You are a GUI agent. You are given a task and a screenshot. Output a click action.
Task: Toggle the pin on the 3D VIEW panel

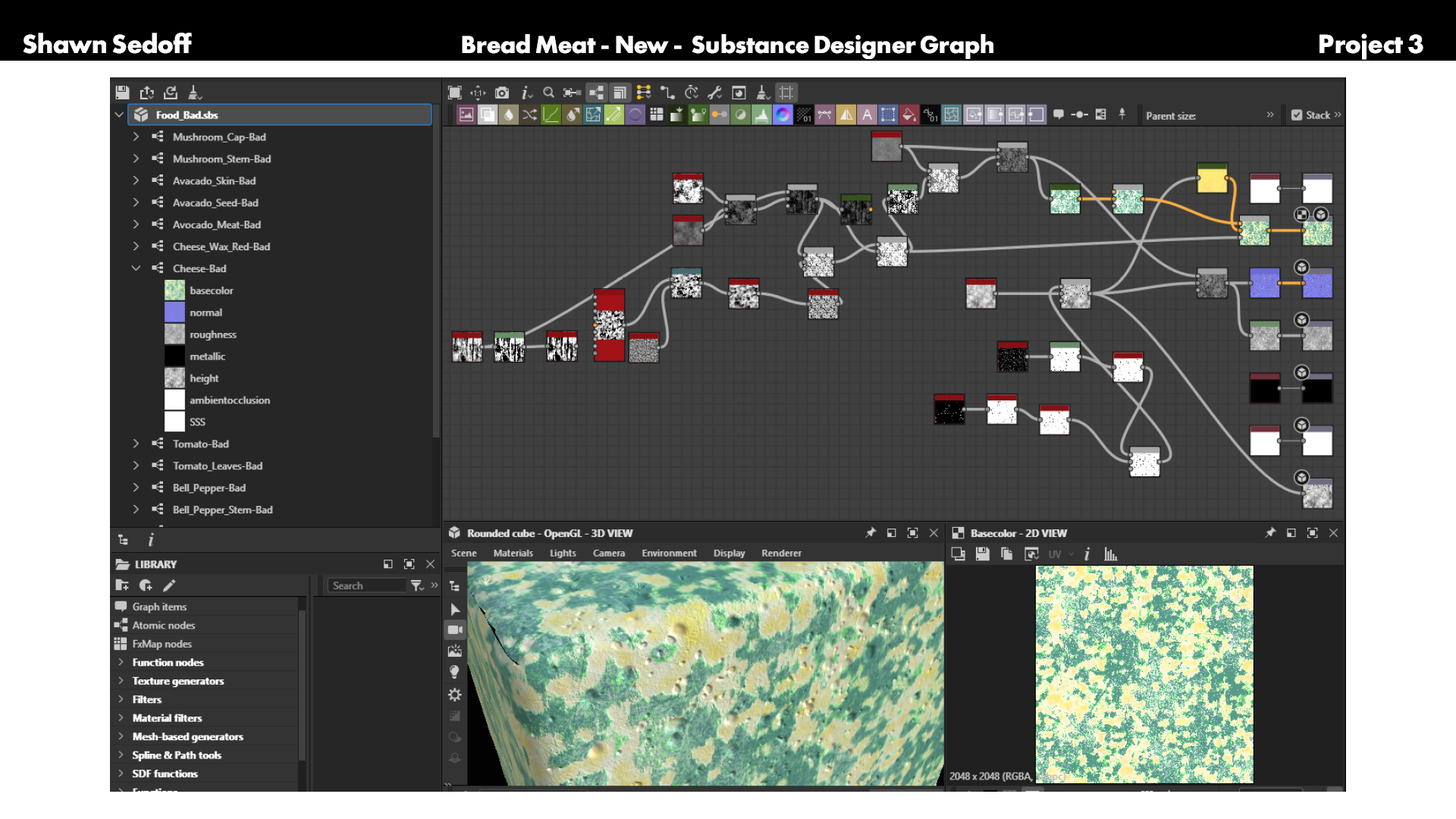(871, 533)
